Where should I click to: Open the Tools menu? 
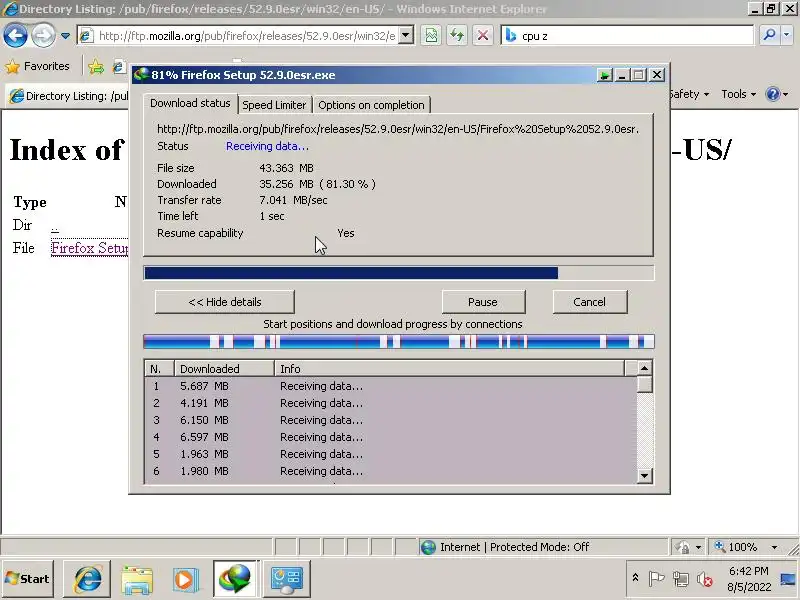pyautogui.click(x=738, y=94)
